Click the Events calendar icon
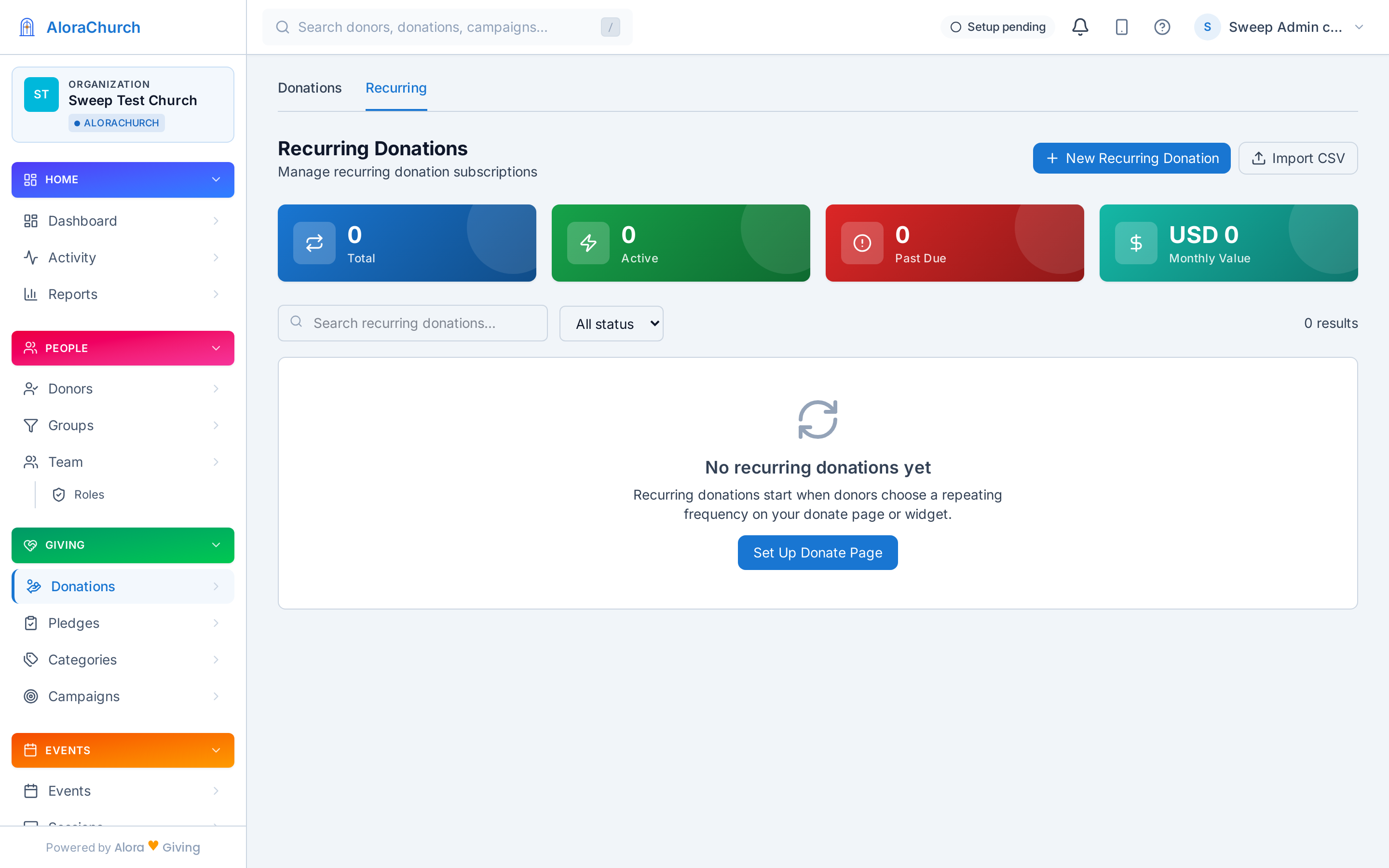 (30, 791)
